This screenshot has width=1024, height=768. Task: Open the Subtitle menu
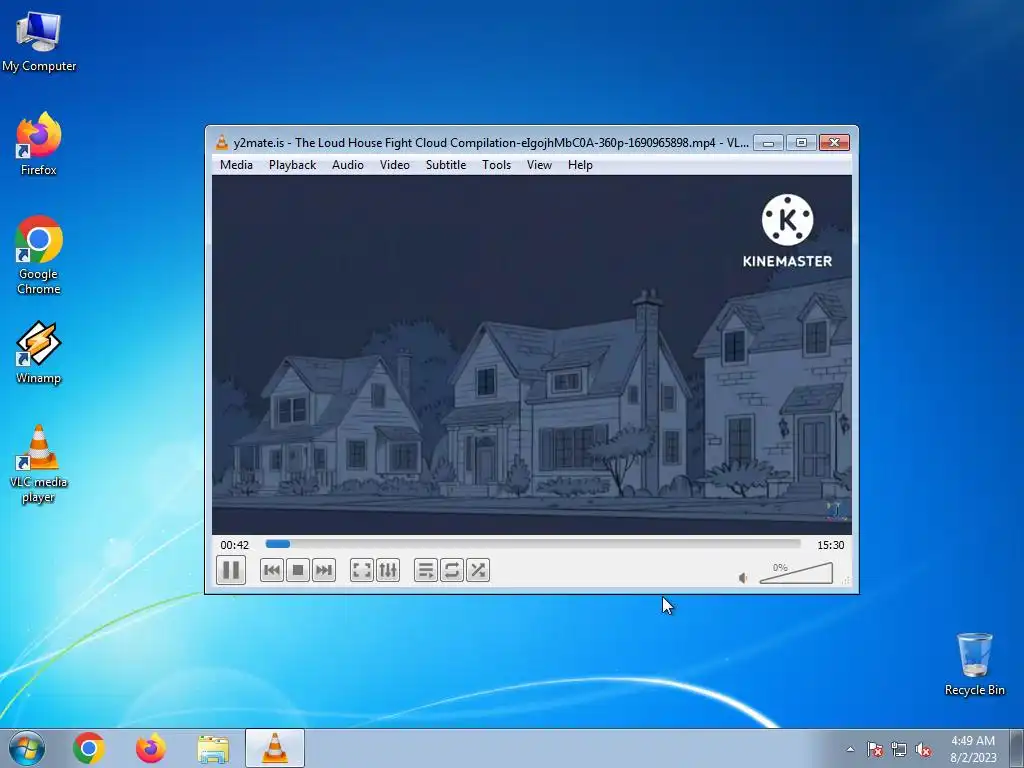446,165
